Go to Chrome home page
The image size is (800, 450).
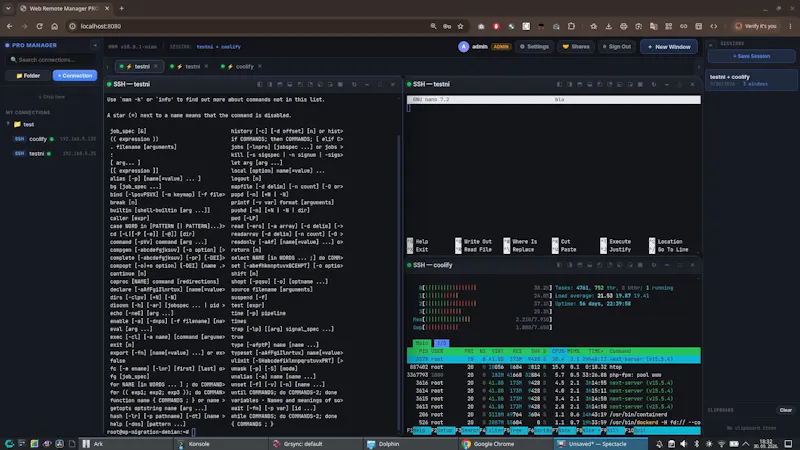55,26
